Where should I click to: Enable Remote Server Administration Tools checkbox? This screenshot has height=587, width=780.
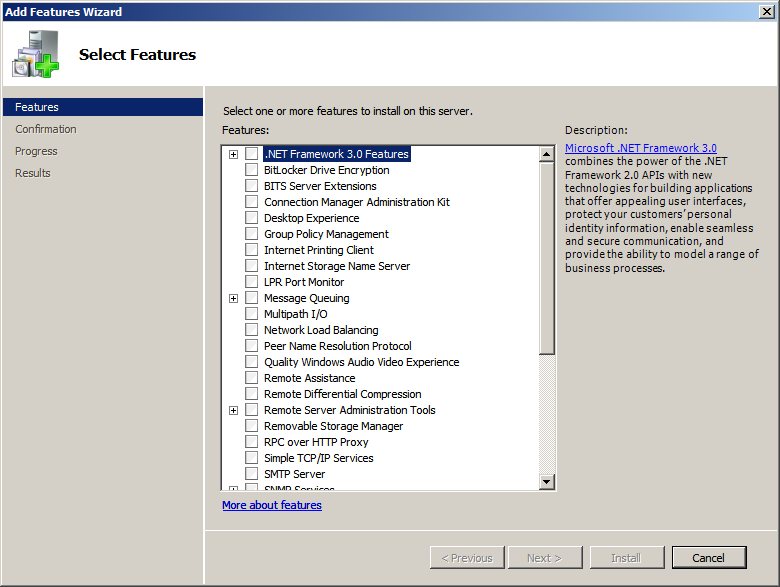click(x=252, y=409)
